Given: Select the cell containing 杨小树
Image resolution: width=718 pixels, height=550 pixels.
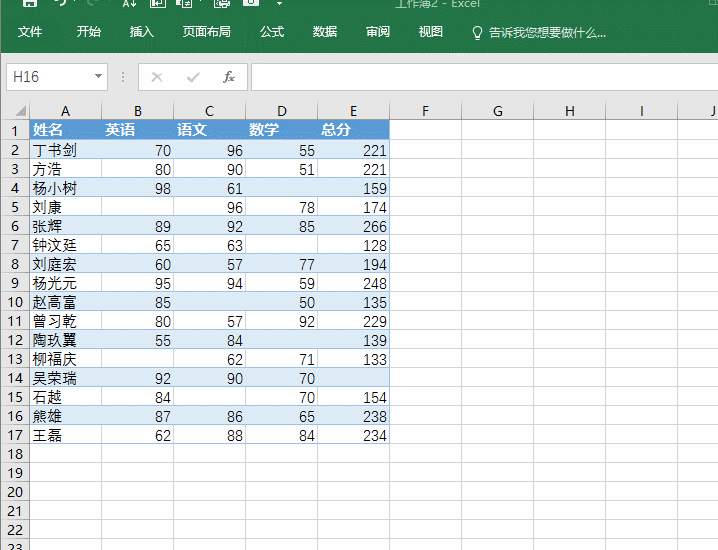Looking at the screenshot, I should tap(65, 188).
